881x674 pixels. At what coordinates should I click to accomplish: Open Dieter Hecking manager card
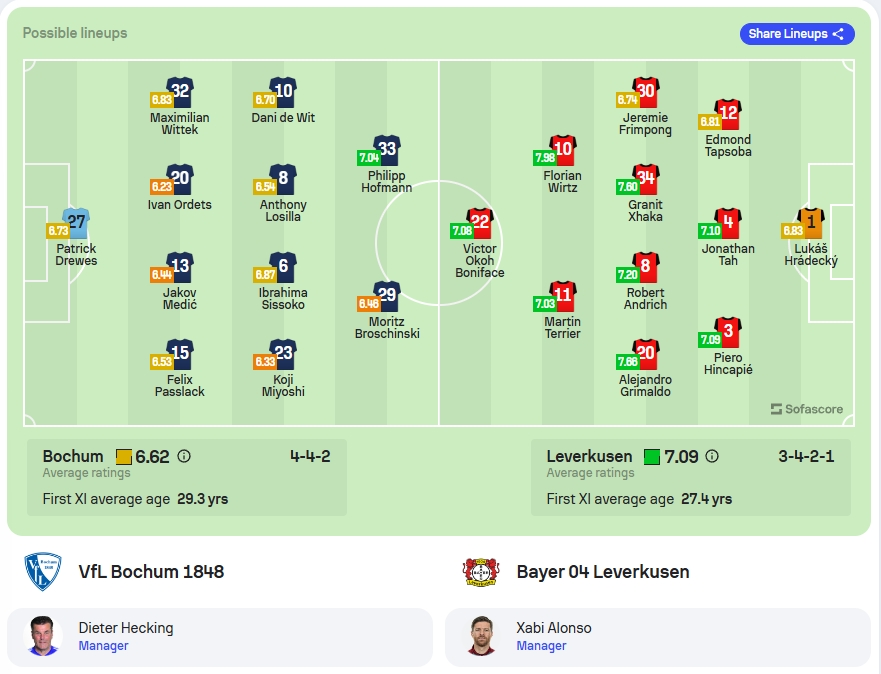click(x=220, y=637)
